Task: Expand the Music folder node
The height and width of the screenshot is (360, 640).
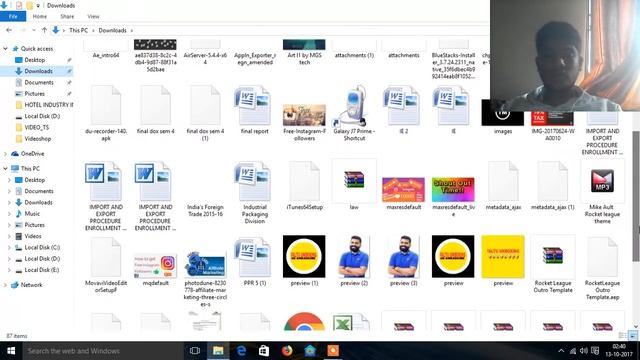Action: (9, 213)
